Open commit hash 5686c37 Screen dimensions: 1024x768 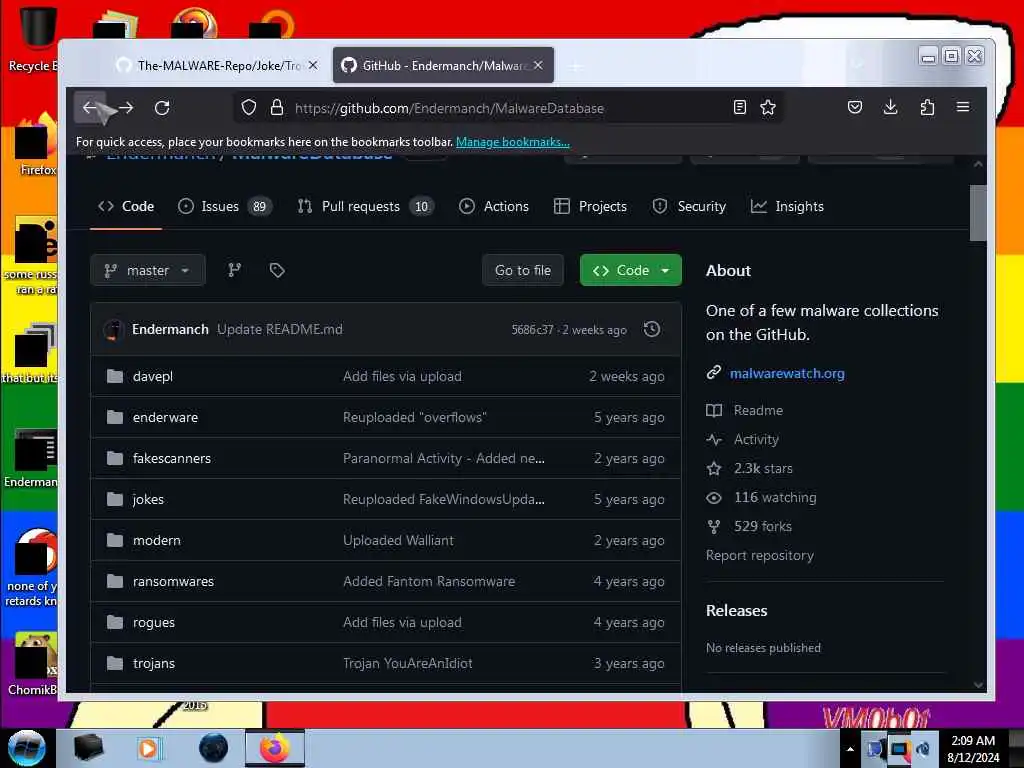[532, 330]
